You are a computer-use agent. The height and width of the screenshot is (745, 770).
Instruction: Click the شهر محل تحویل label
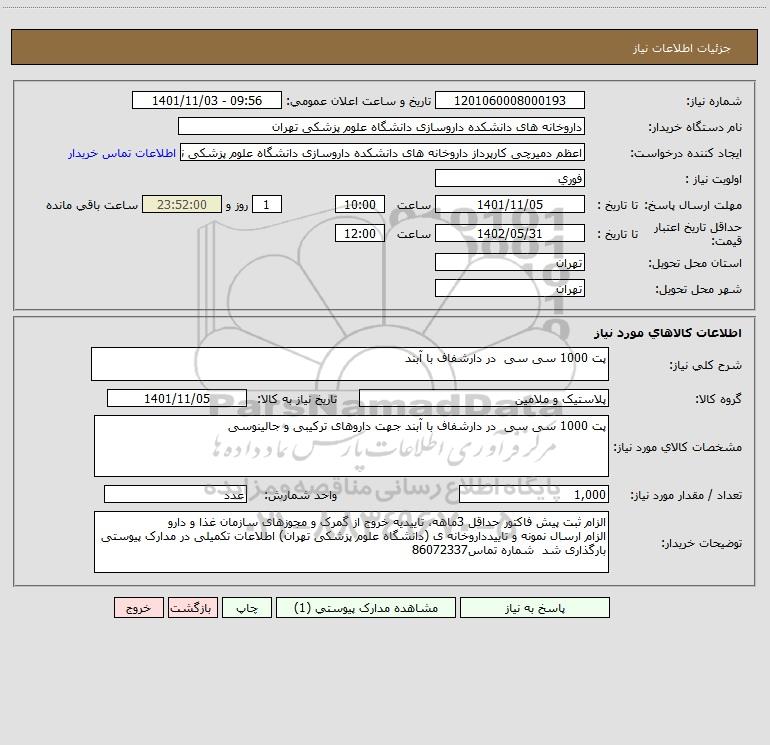pyautogui.click(x=699, y=290)
